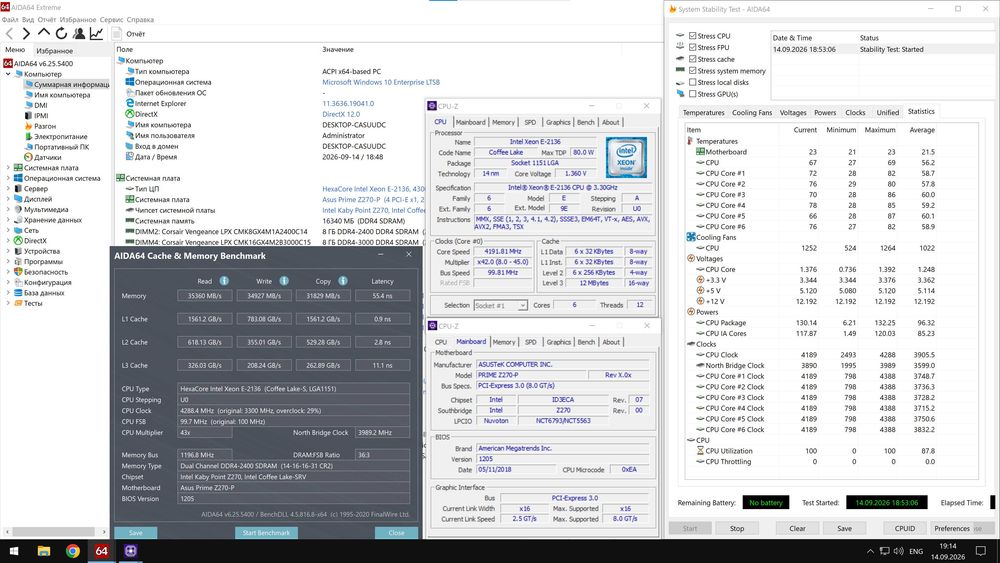Open the Microsoft Windows 10 Enterprise LTSB link
This screenshot has height=563, width=1000.
click(x=381, y=82)
